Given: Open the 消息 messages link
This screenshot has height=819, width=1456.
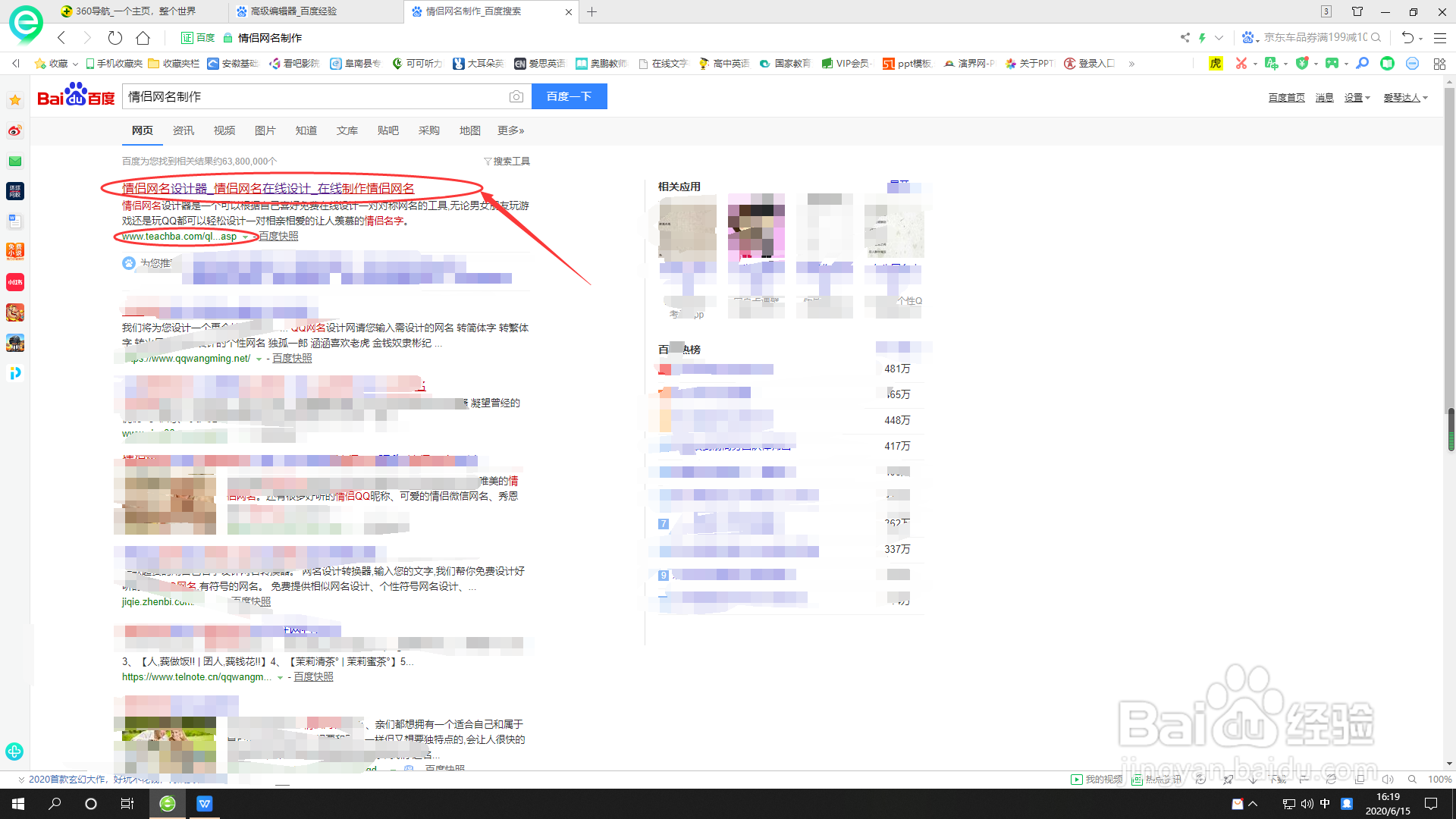Looking at the screenshot, I should tap(1324, 98).
